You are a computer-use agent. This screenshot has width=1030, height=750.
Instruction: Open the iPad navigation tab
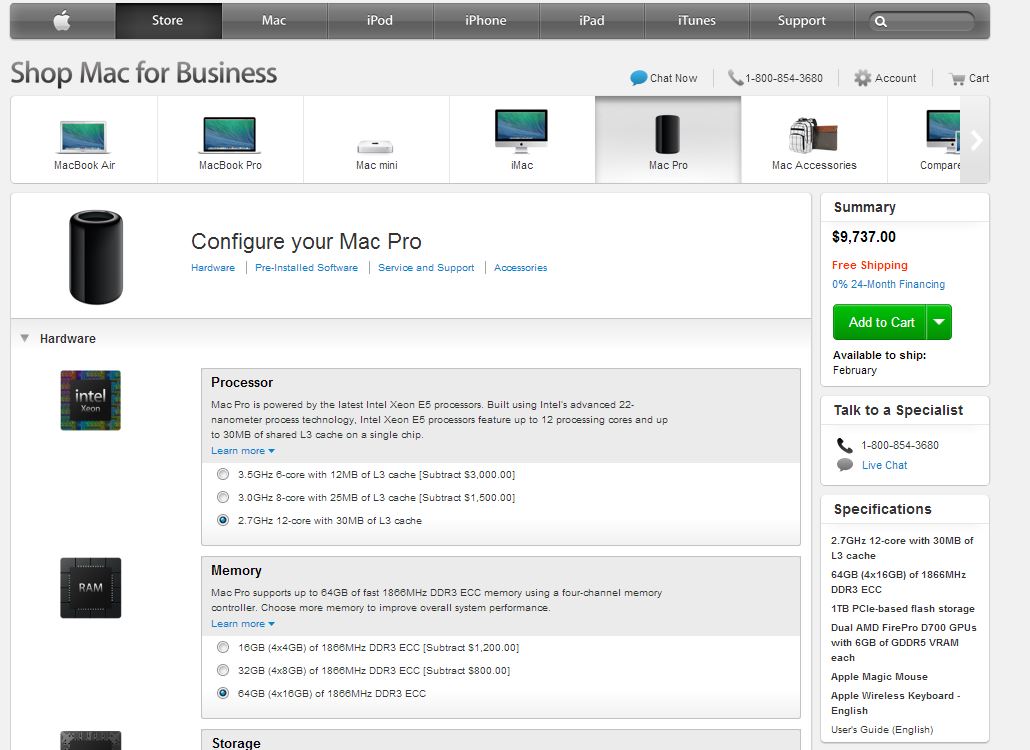coord(591,20)
